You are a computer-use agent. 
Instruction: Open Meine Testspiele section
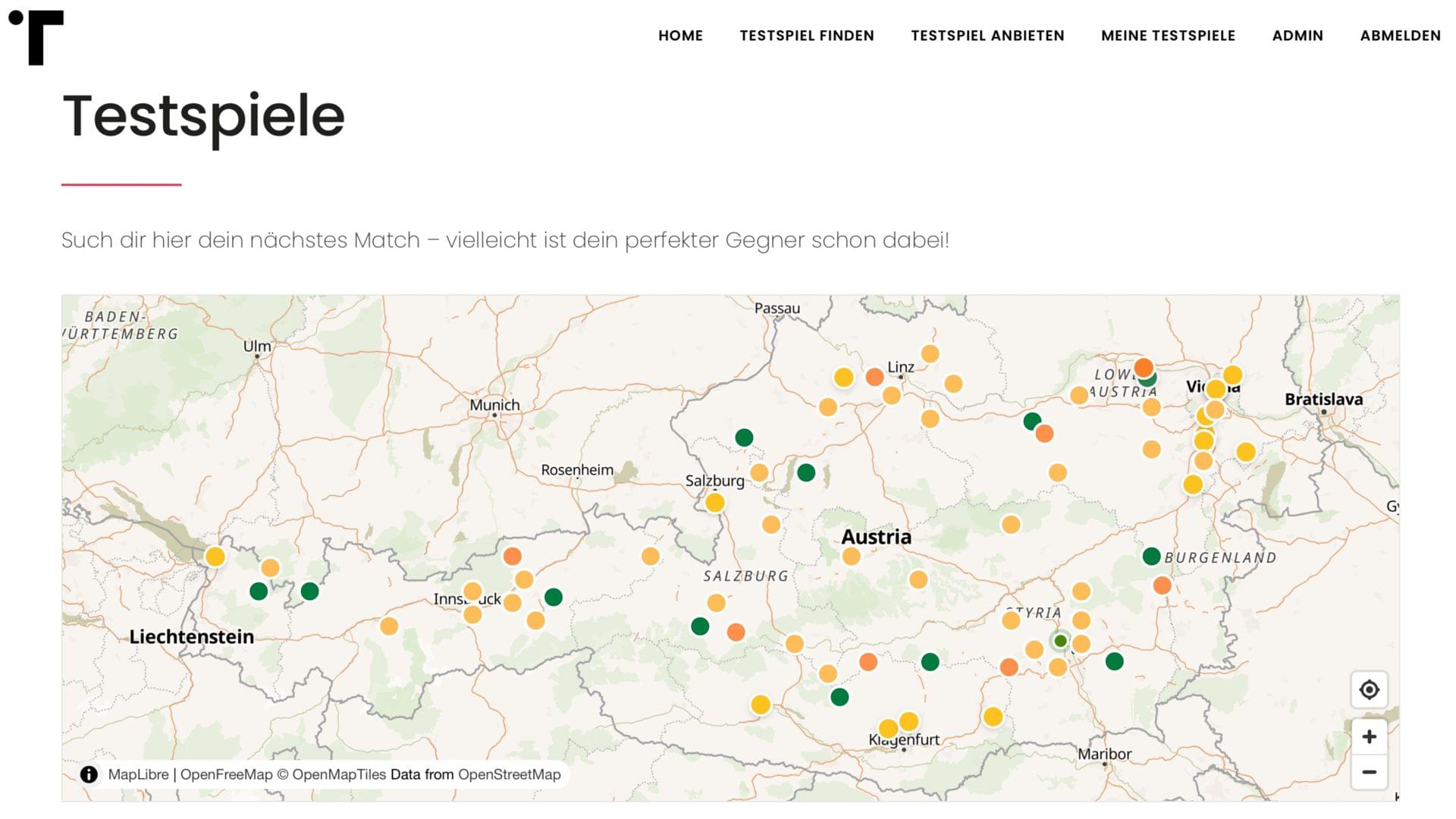pyautogui.click(x=1168, y=36)
